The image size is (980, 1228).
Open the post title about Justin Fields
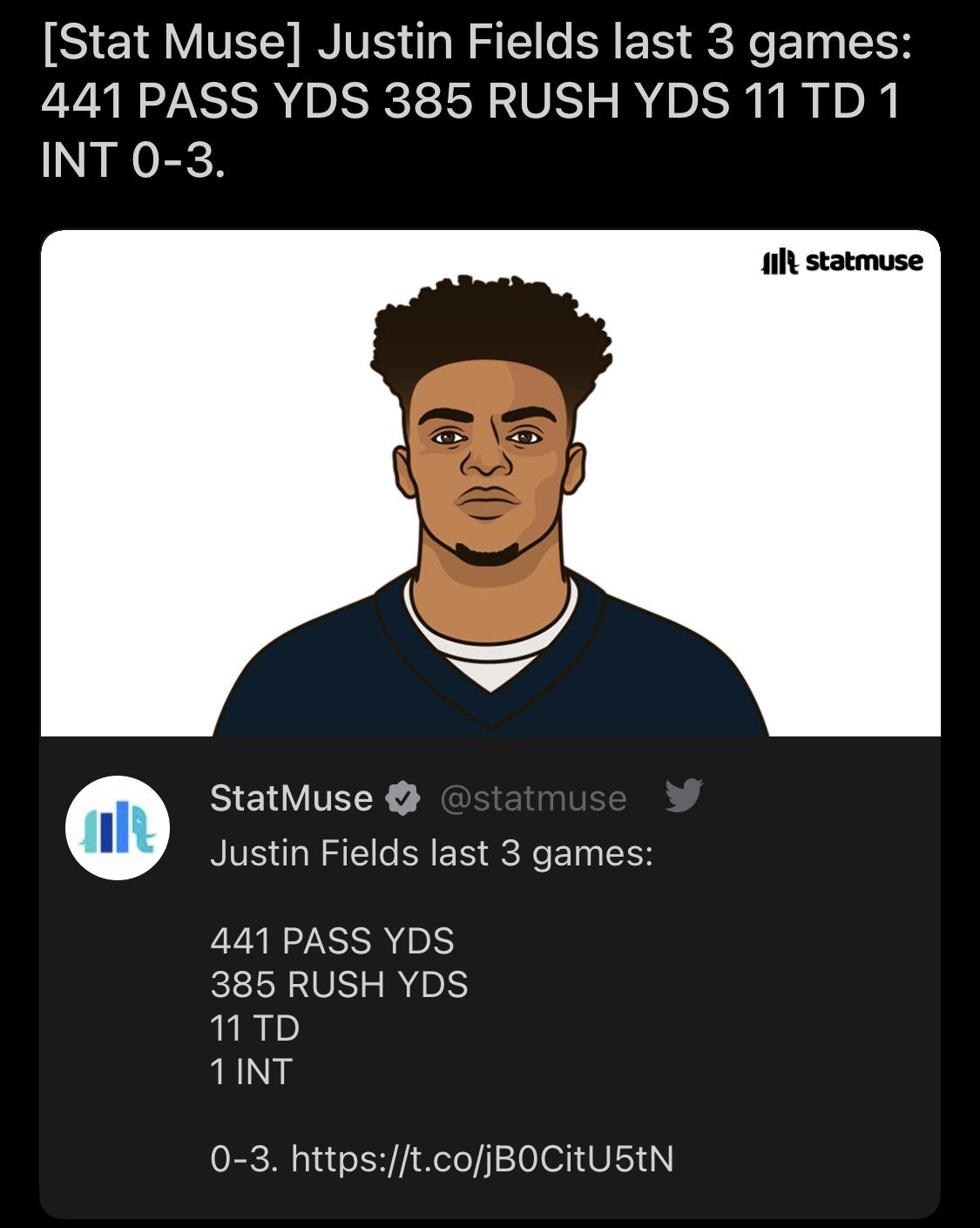[476, 100]
